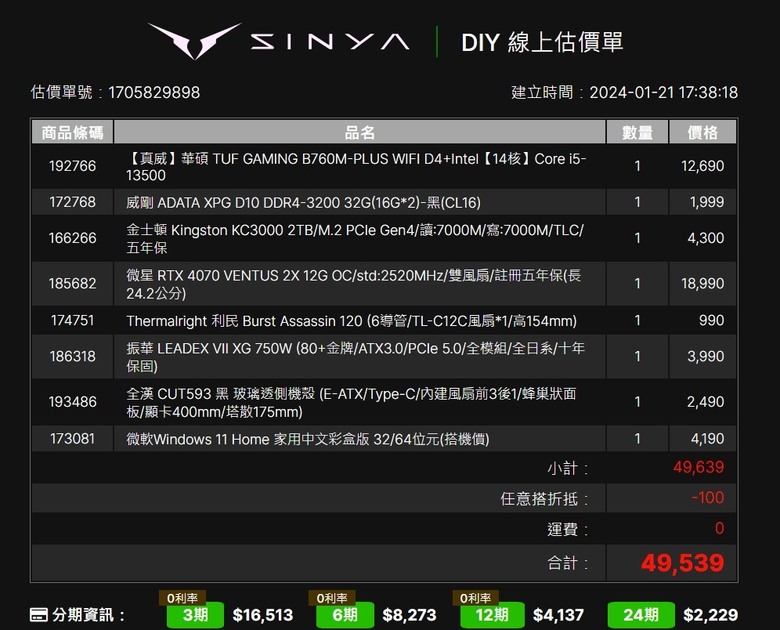Viewport: 780px width, 630px height.
Task: Click the 數量 column header
Action: (637, 132)
